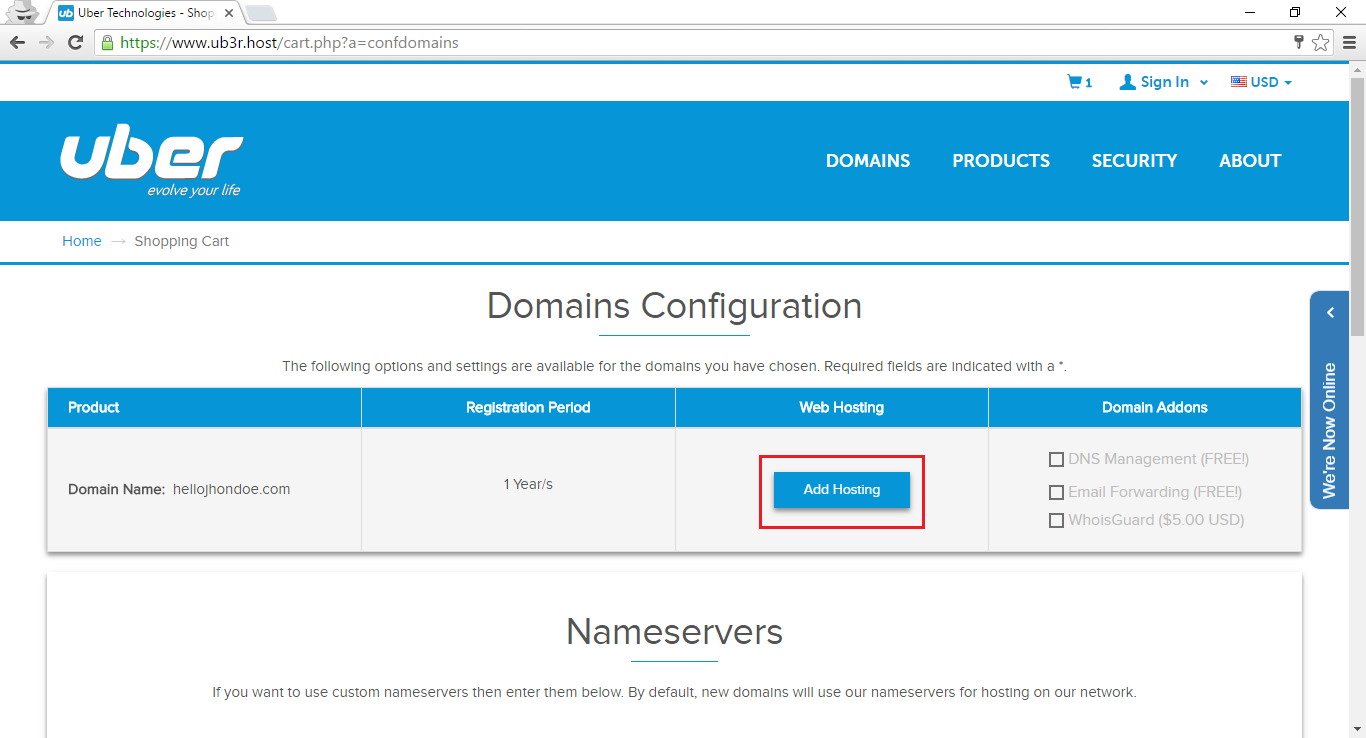1366x738 pixels.
Task: Open the USD currency dropdown
Action: pyautogui.click(x=1271, y=82)
